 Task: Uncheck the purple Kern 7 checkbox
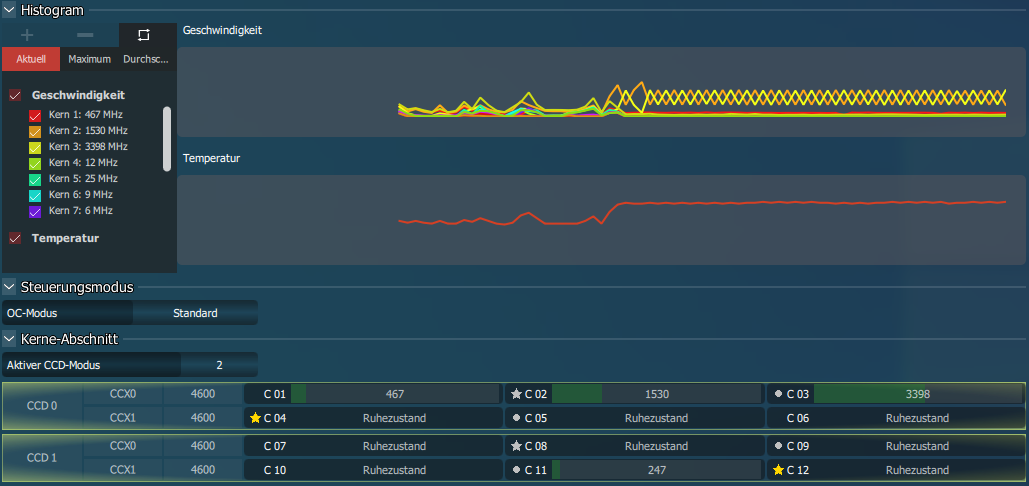click(x=35, y=212)
